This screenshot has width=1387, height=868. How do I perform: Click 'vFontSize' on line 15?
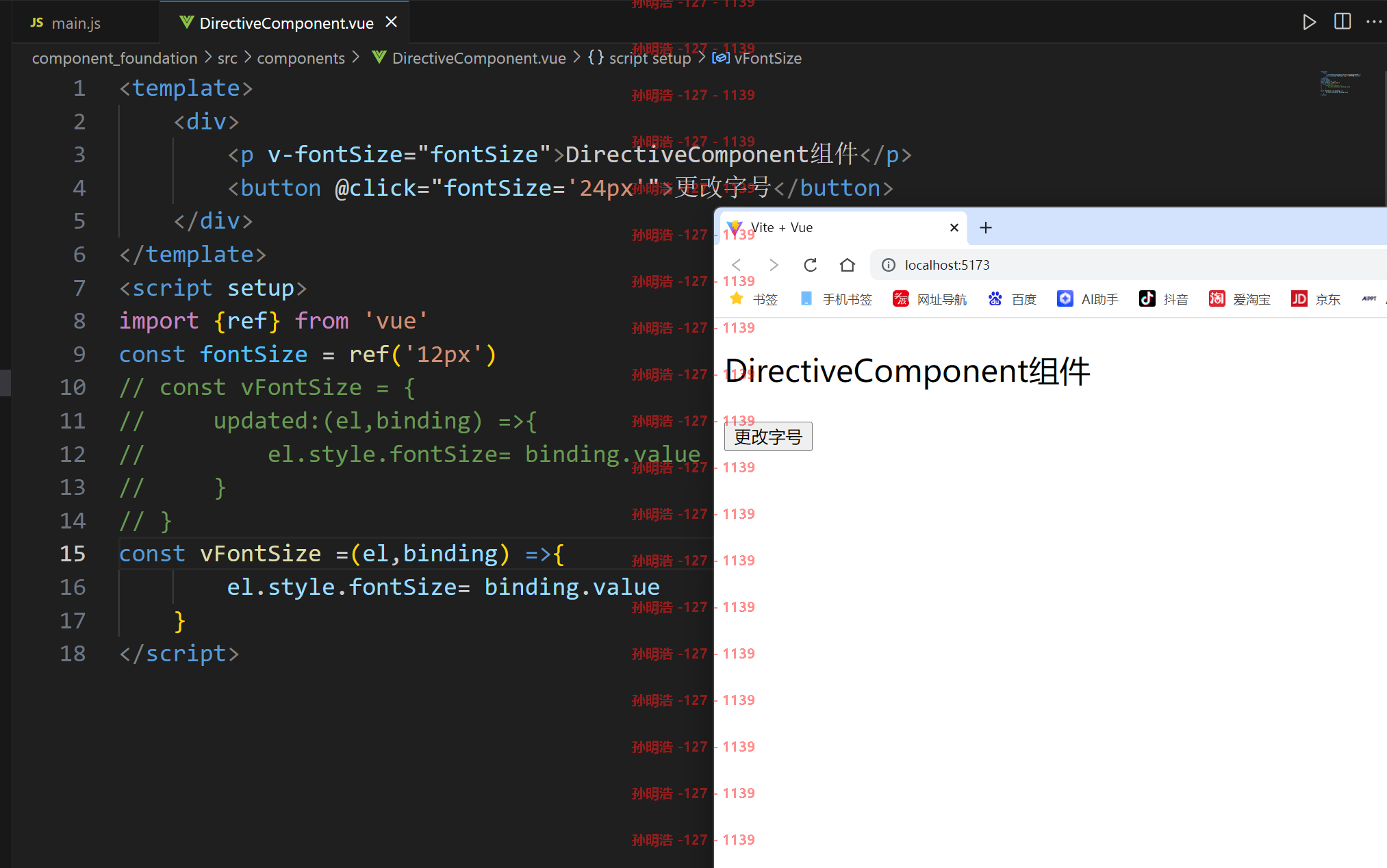click(x=260, y=554)
